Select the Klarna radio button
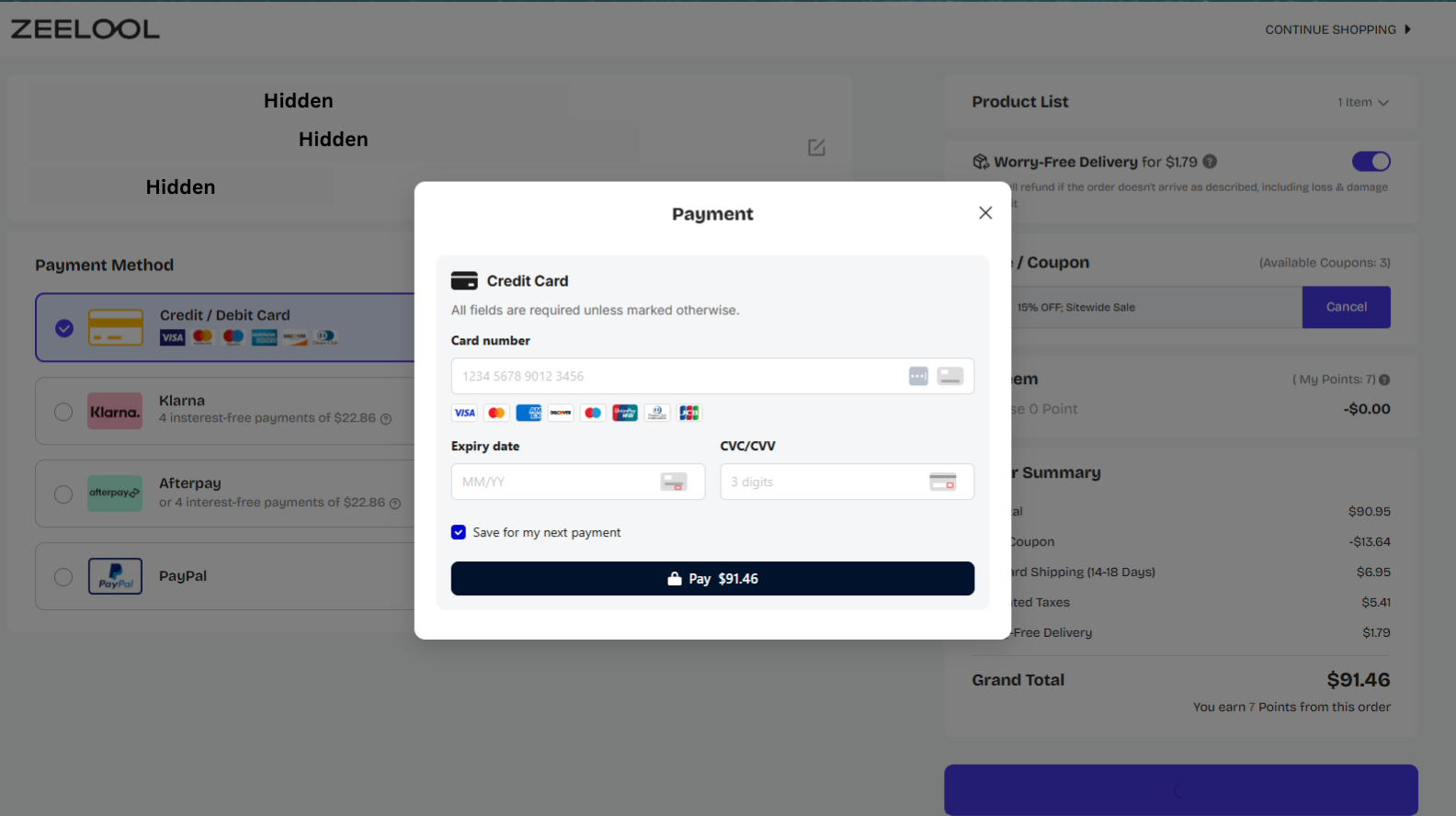 pos(63,412)
